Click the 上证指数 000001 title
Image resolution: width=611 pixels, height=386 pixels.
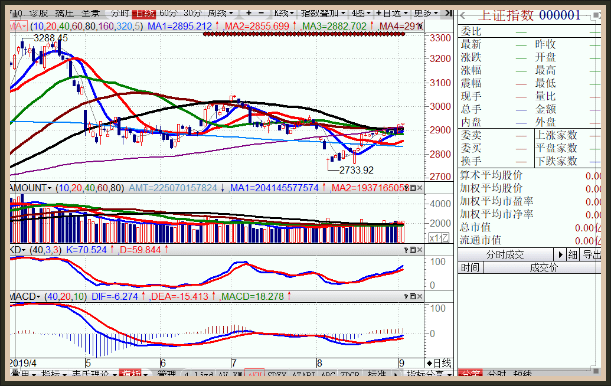[530, 15]
